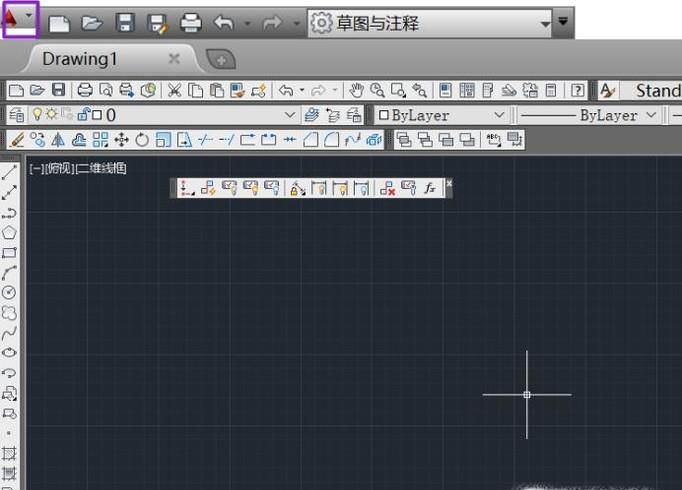Open the Properties palette icon
This screenshot has height=490, width=682.
click(x=445, y=90)
